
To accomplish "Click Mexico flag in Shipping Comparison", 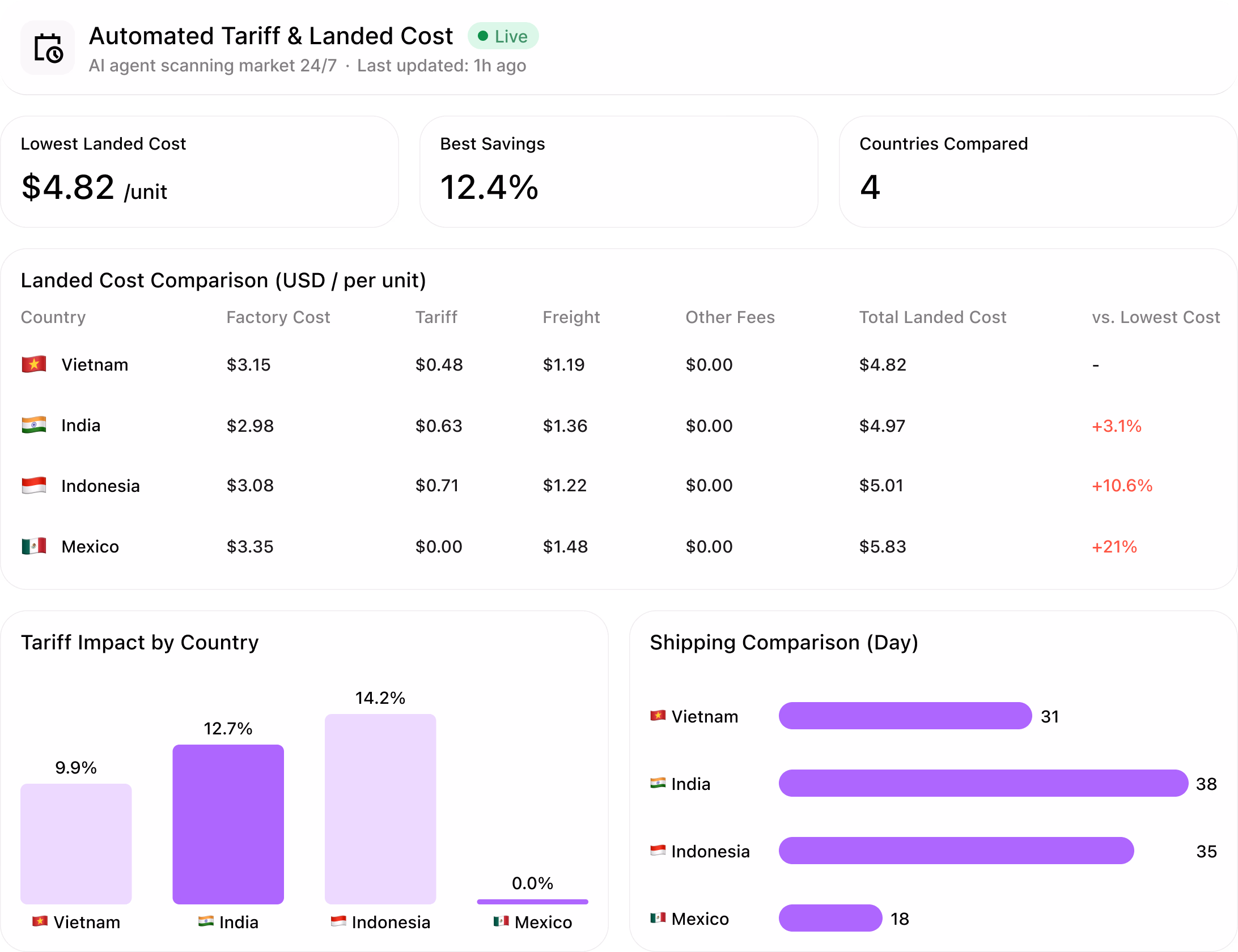I will pos(658,917).
